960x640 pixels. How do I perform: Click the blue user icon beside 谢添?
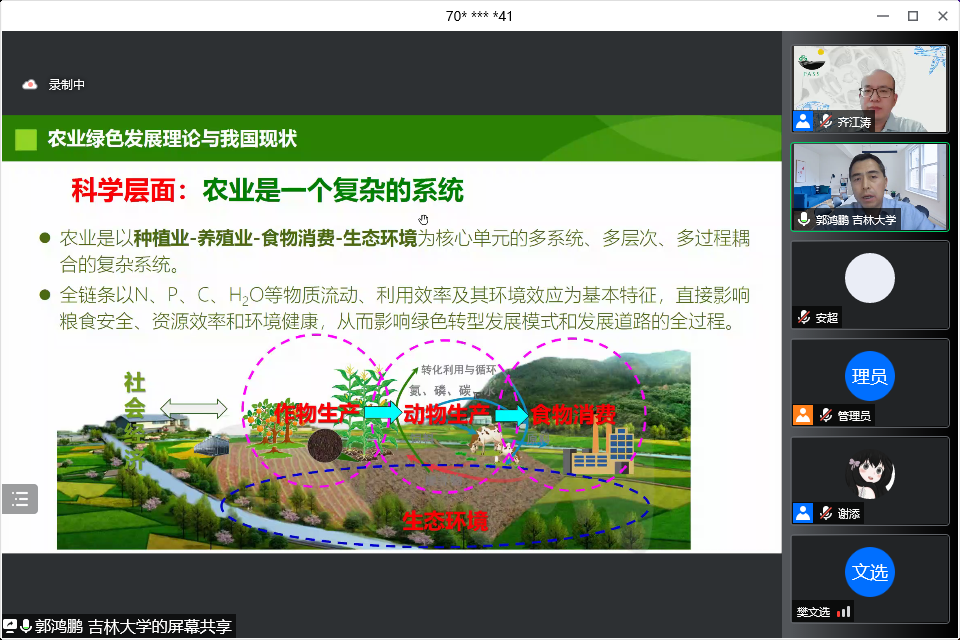pos(803,513)
